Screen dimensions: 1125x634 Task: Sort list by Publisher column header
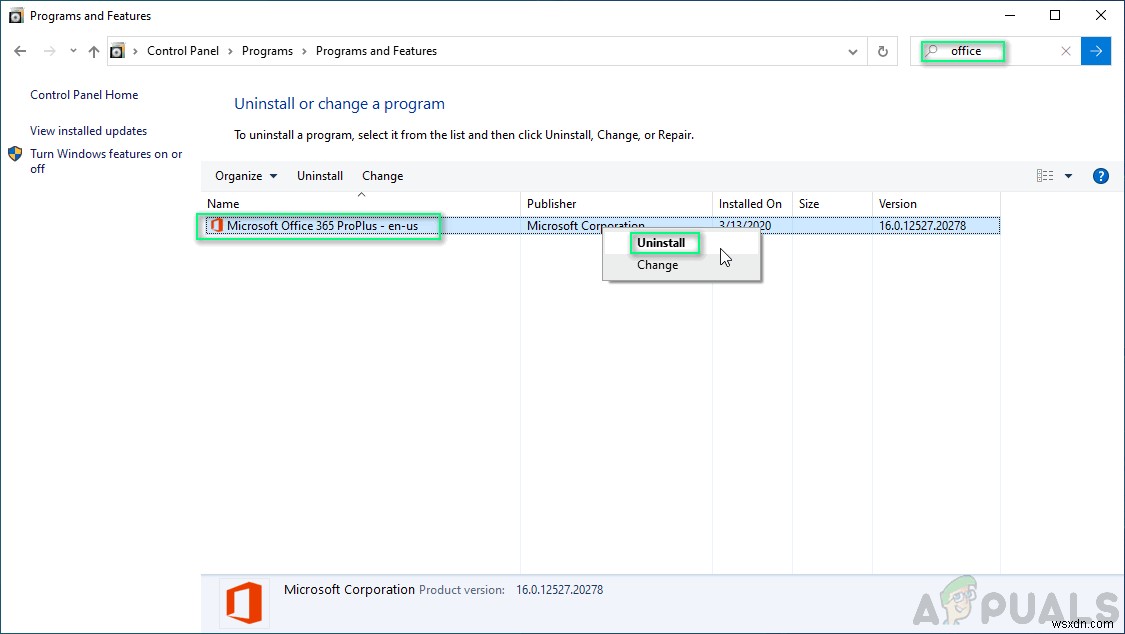tap(616, 204)
